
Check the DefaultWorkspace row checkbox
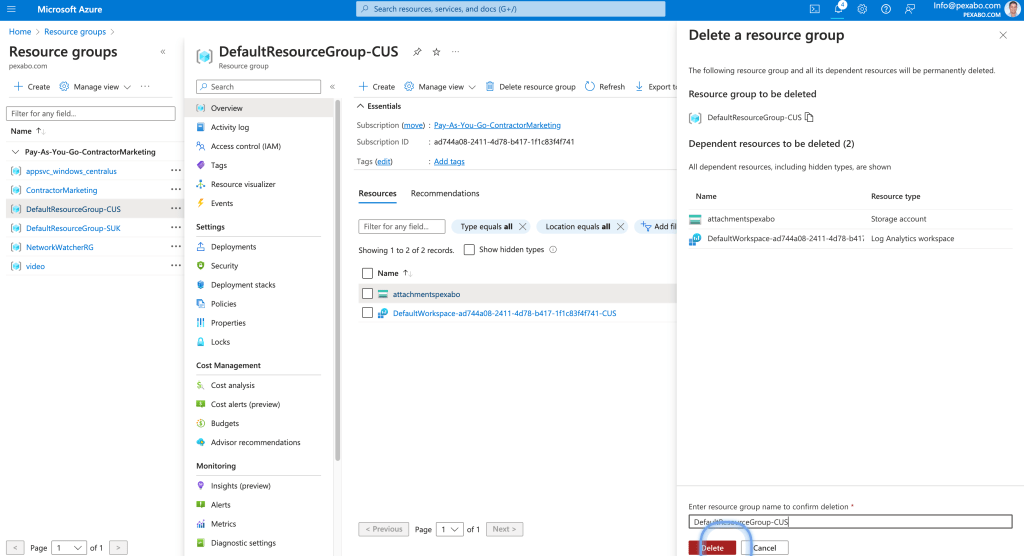(367, 313)
